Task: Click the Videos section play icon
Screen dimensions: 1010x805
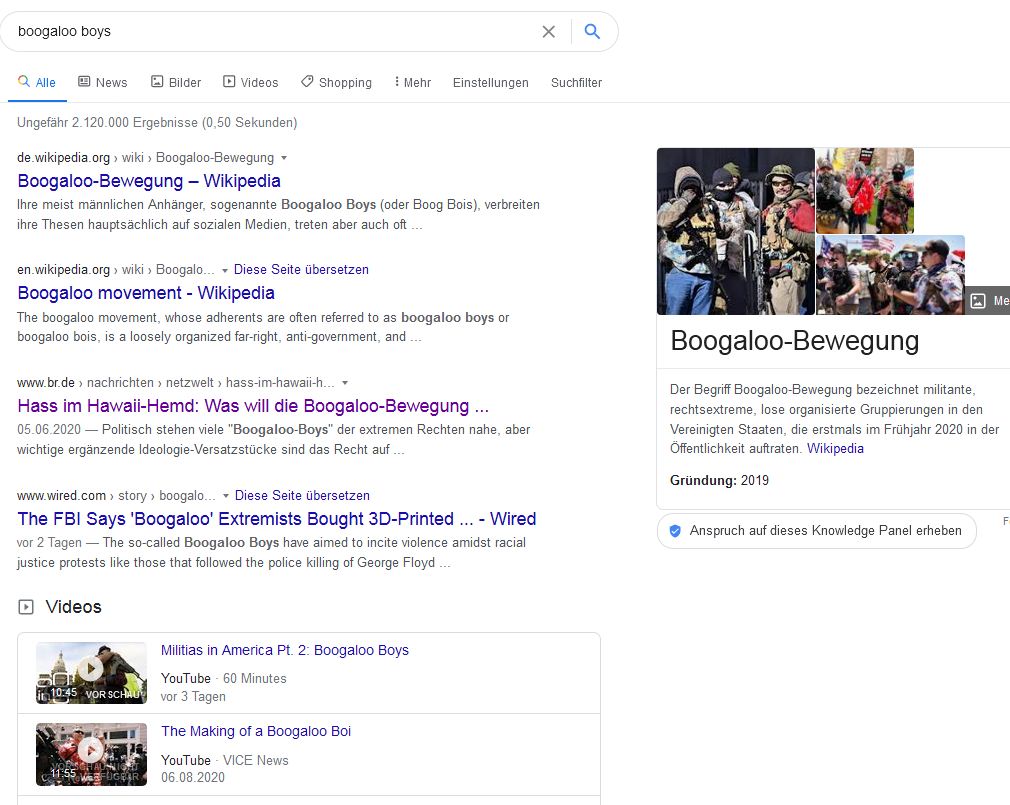Action: [27, 607]
